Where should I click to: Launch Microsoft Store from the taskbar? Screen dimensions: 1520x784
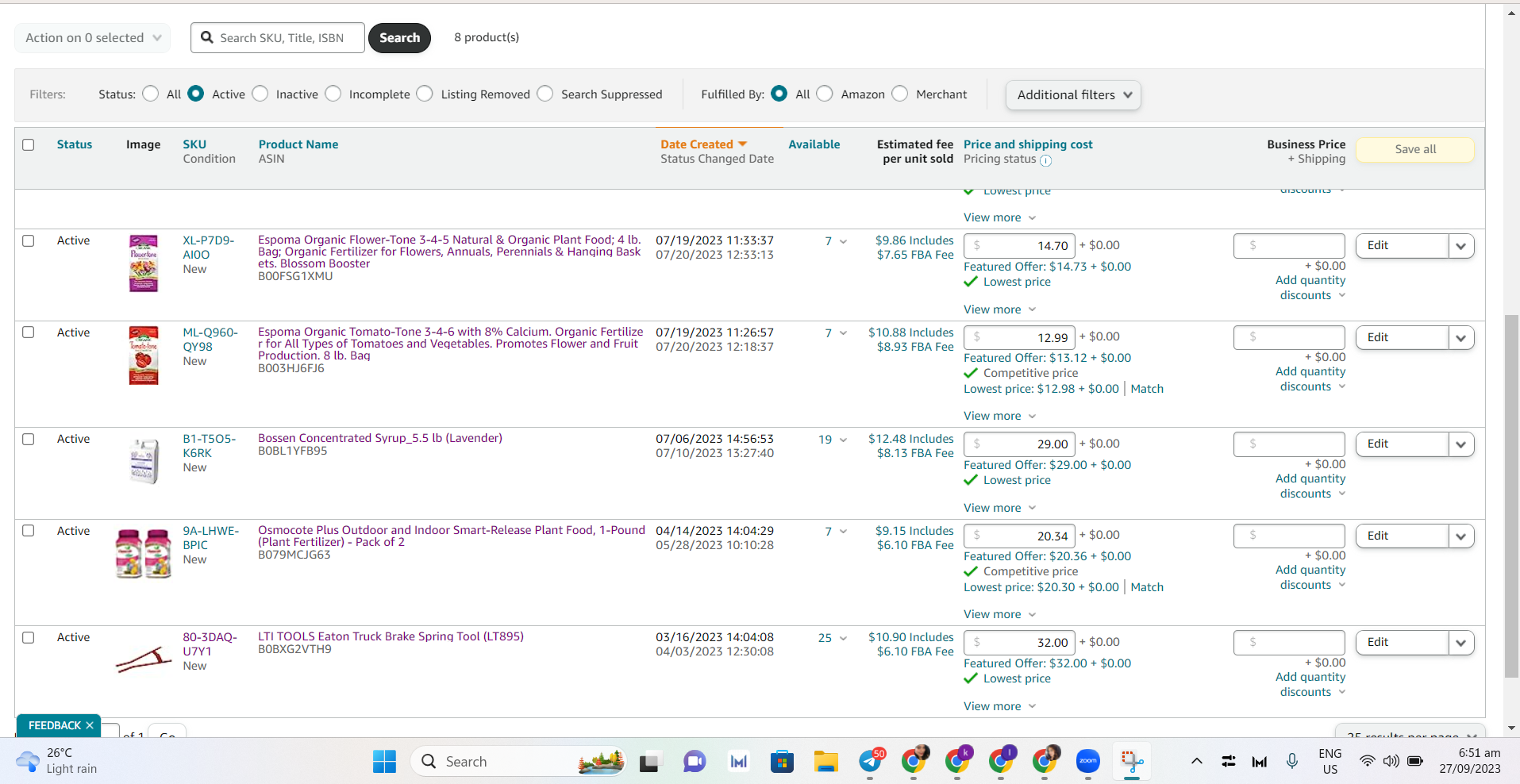(782, 762)
